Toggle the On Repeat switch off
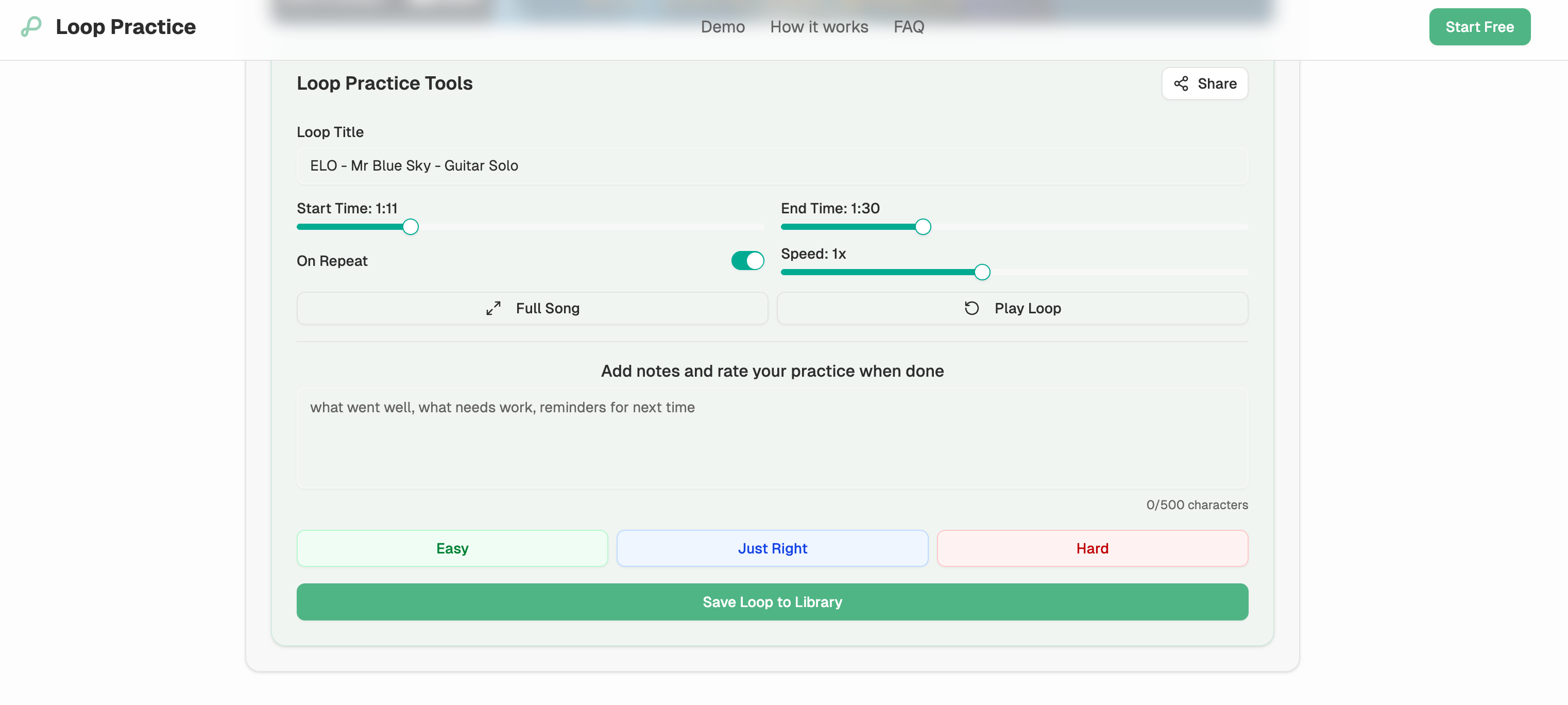This screenshot has height=705, width=1568. [747, 261]
